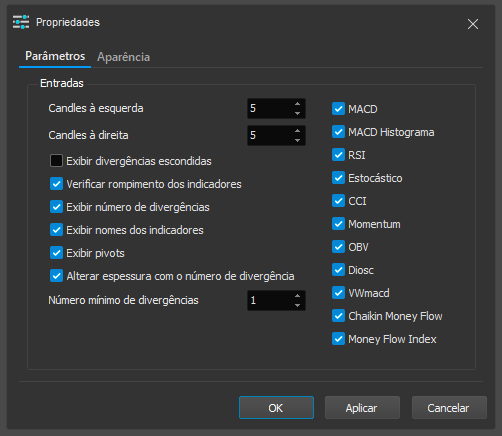Increase Candles à direita value with up arrow
The width and height of the screenshot is (502, 436).
[297, 131]
